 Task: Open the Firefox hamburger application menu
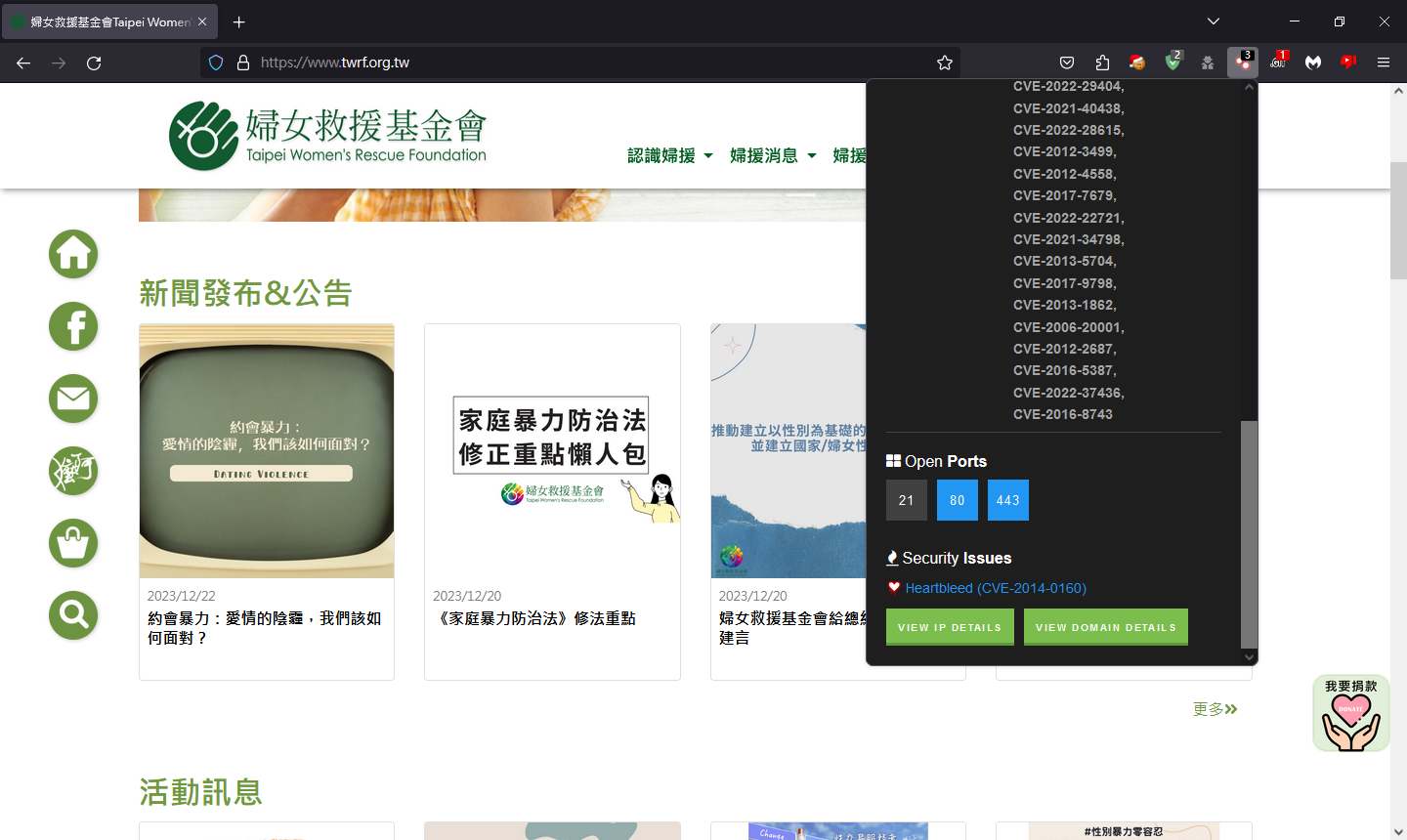click(x=1384, y=63)
